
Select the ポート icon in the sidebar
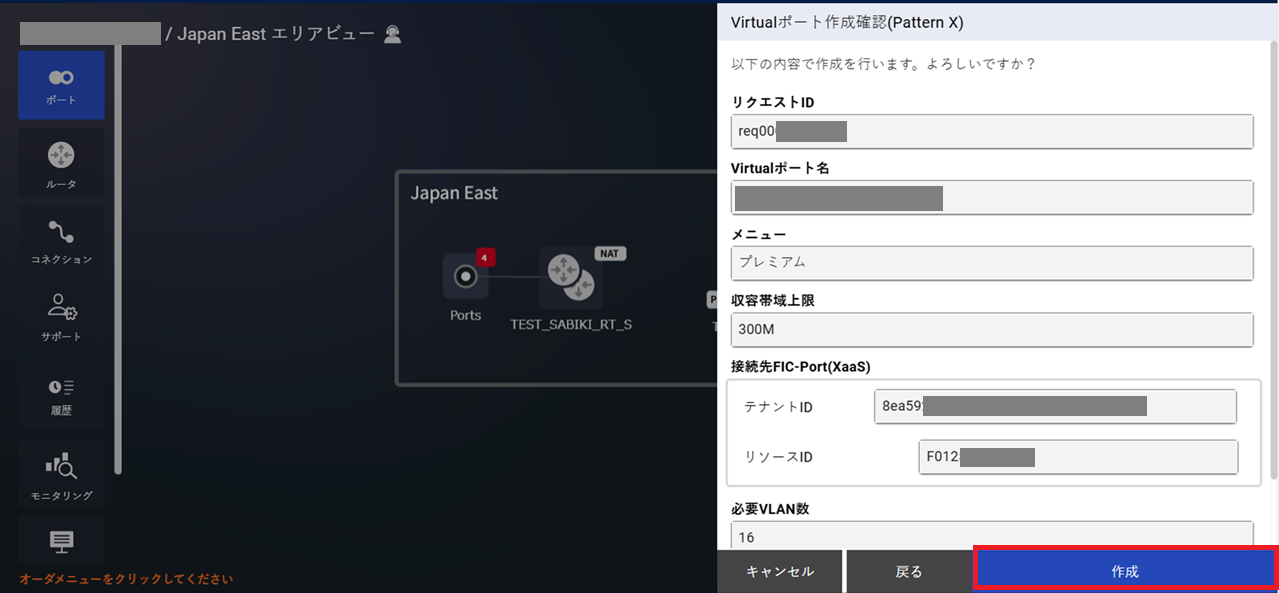(61, 85)
